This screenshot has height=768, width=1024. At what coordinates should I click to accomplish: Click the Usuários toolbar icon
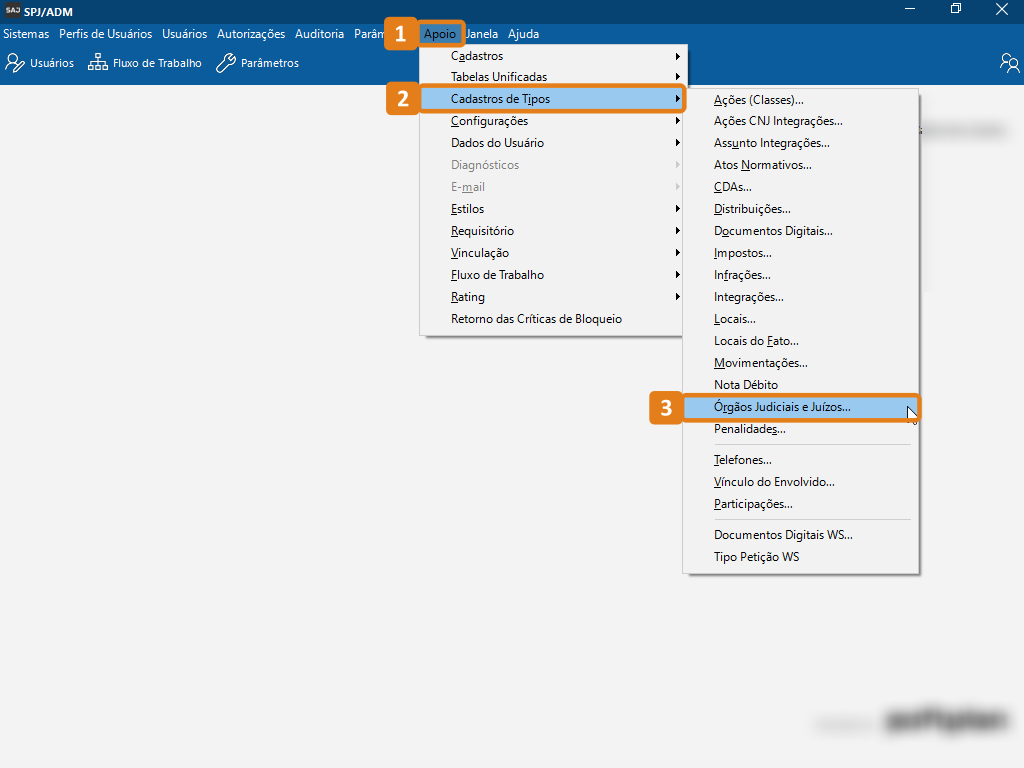pyautogui.click(x=15, y=63)
